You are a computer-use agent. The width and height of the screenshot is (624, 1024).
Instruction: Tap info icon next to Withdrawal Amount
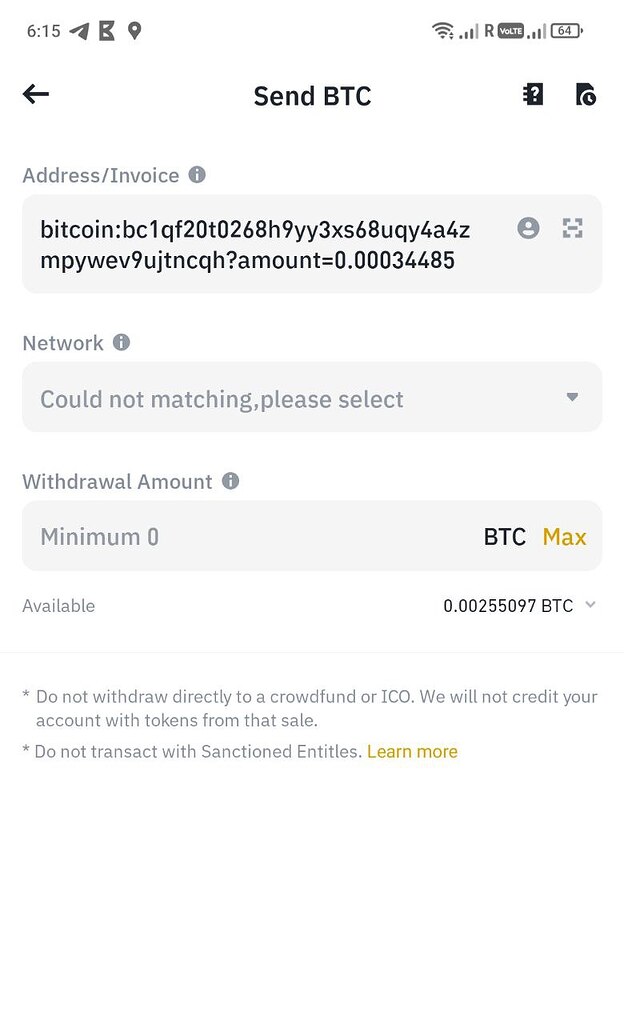click(x=230, y=481)
